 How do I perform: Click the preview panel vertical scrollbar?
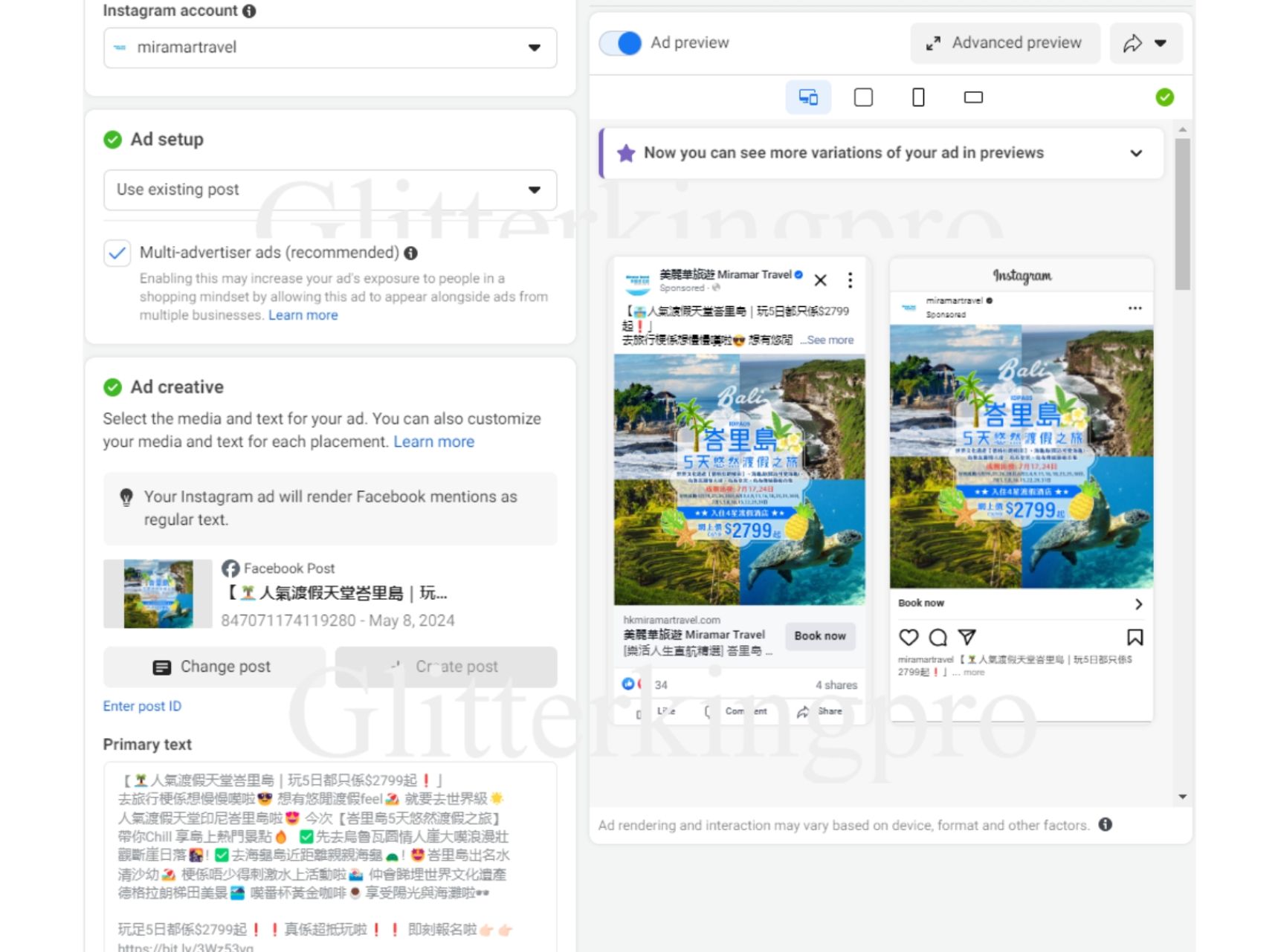click(1182, 216)
